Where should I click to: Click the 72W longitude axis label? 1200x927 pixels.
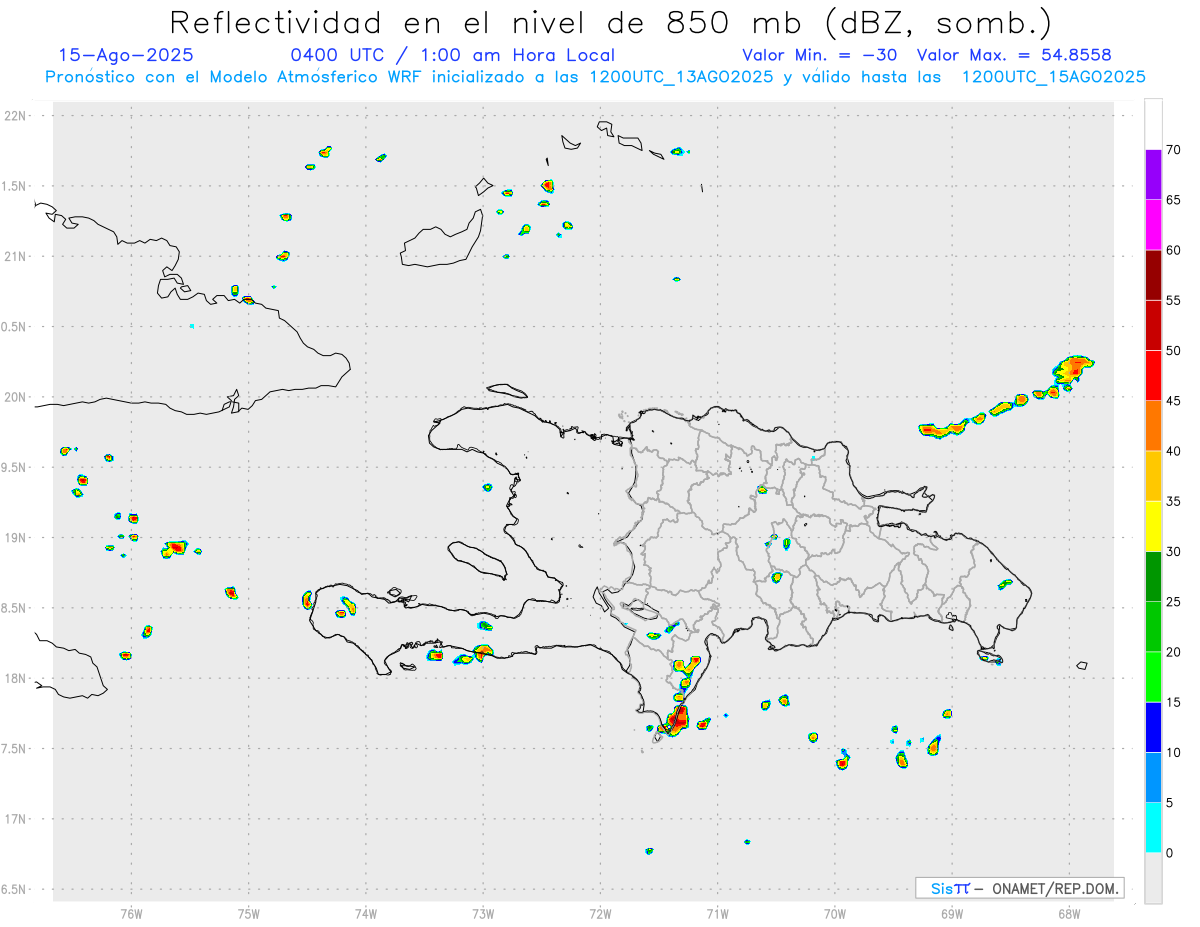click(x=600, y=913)
